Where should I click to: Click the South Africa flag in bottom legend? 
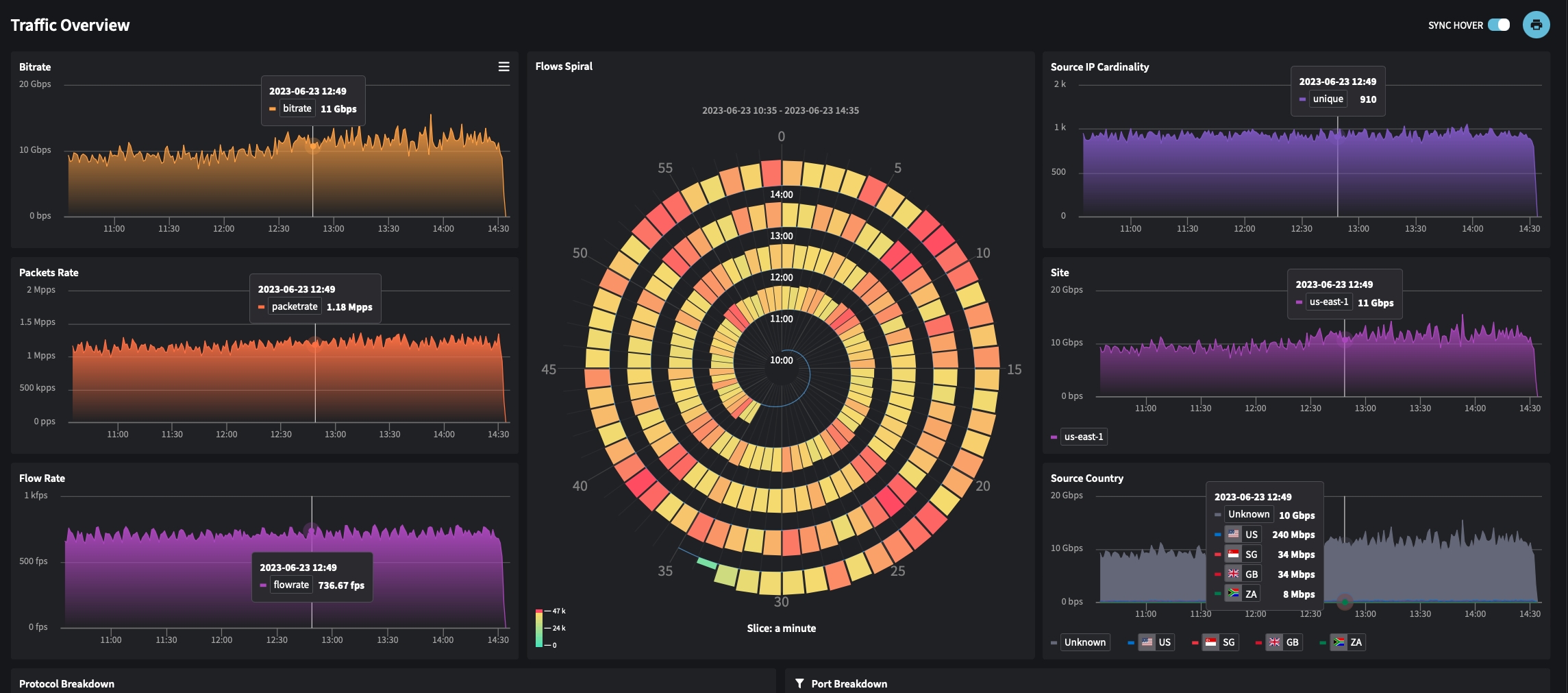pos(1339,642)
